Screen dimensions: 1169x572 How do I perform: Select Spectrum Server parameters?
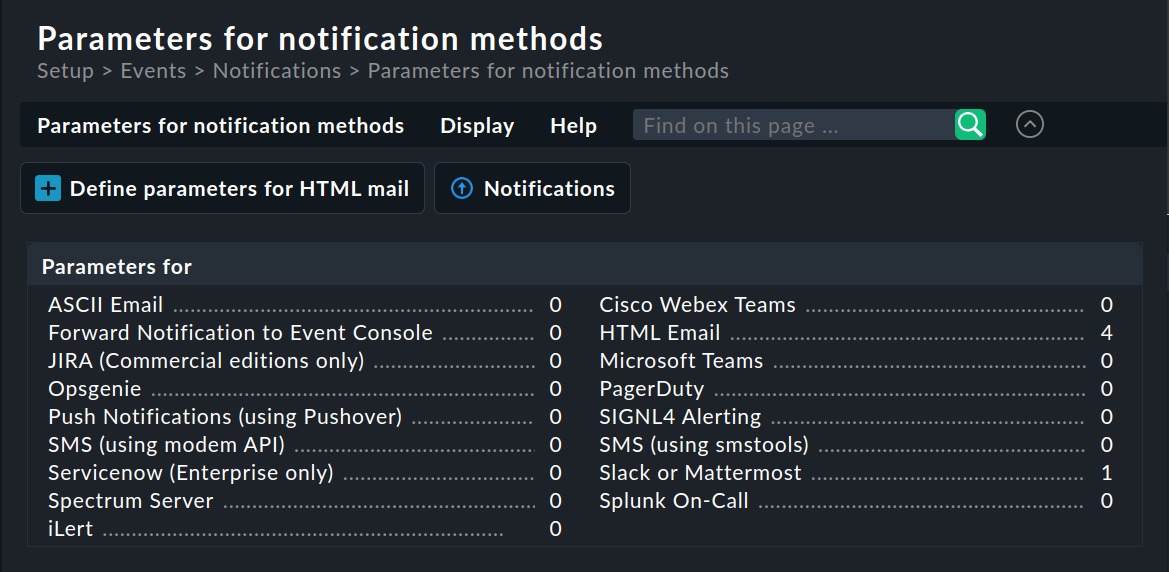point(130,501)
